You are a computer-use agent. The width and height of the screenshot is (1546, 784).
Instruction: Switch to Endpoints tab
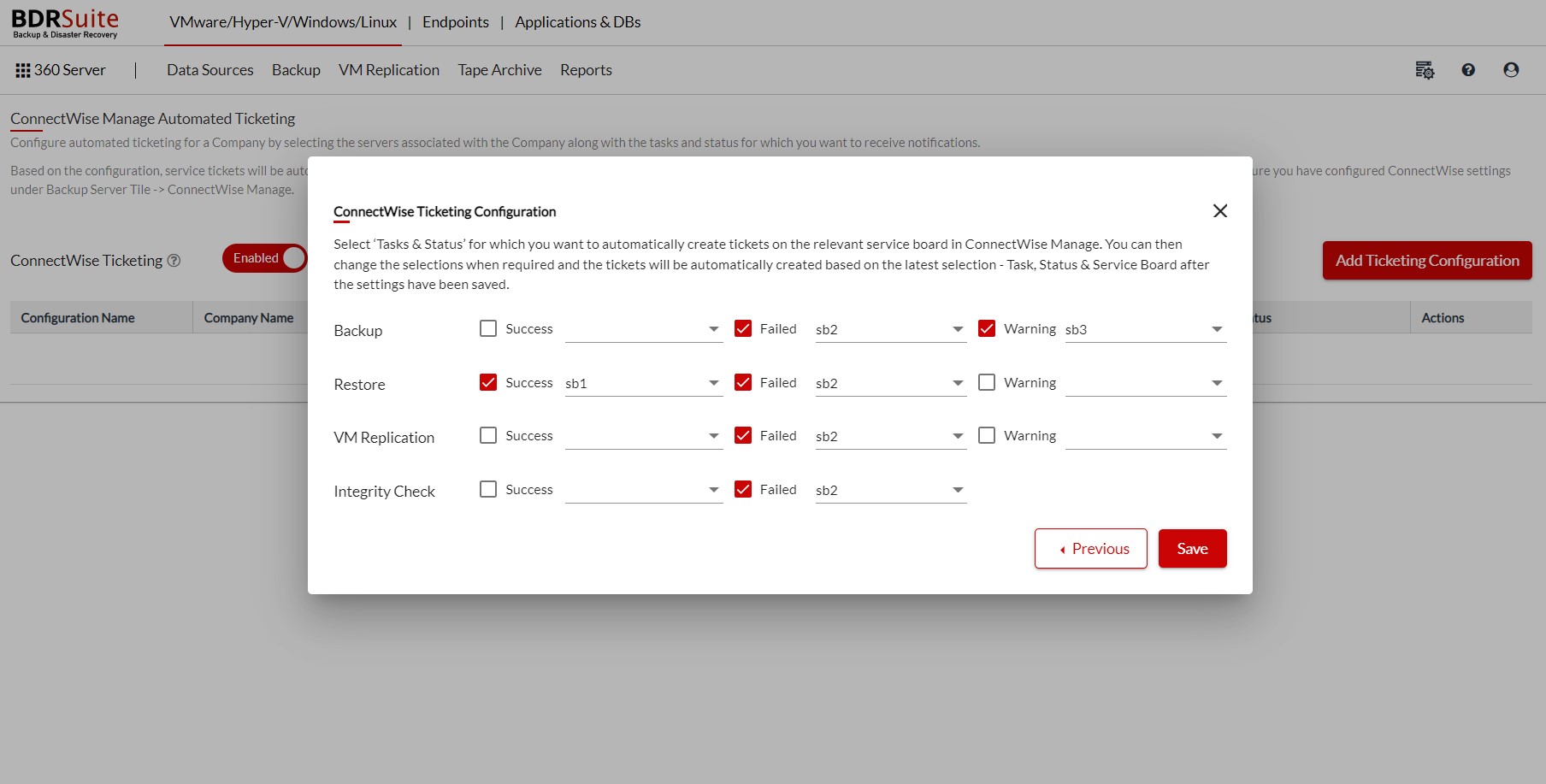point(456,22)
